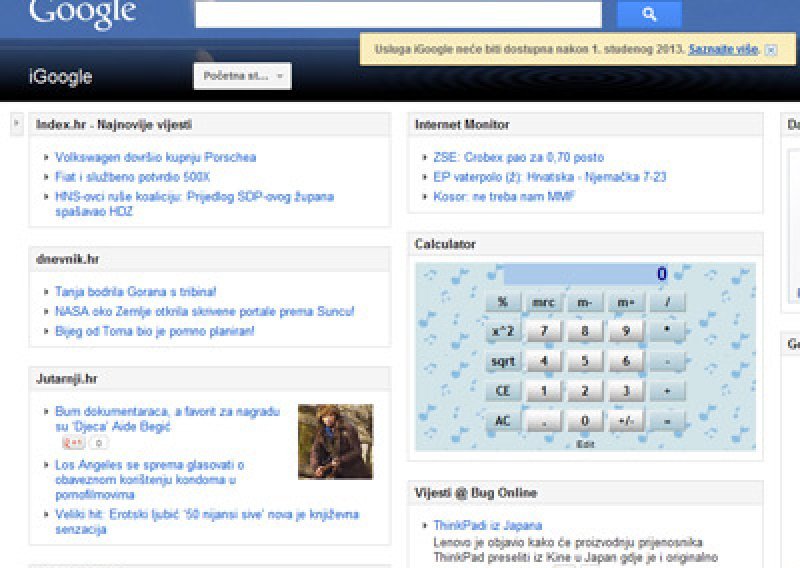Click the calculator plus key

pyautogui.click(x=667, y=391)
